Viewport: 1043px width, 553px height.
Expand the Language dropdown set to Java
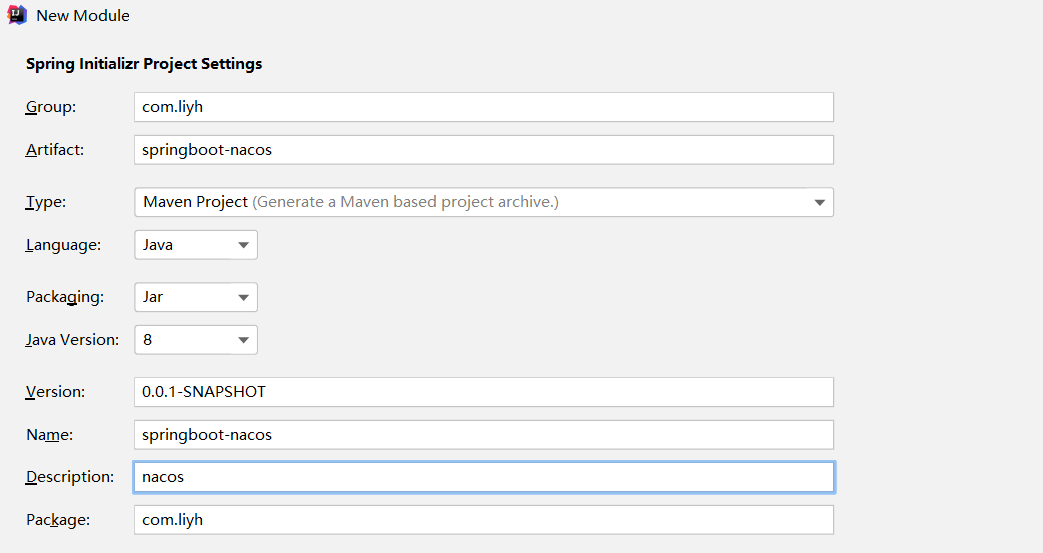coord(196,245)
